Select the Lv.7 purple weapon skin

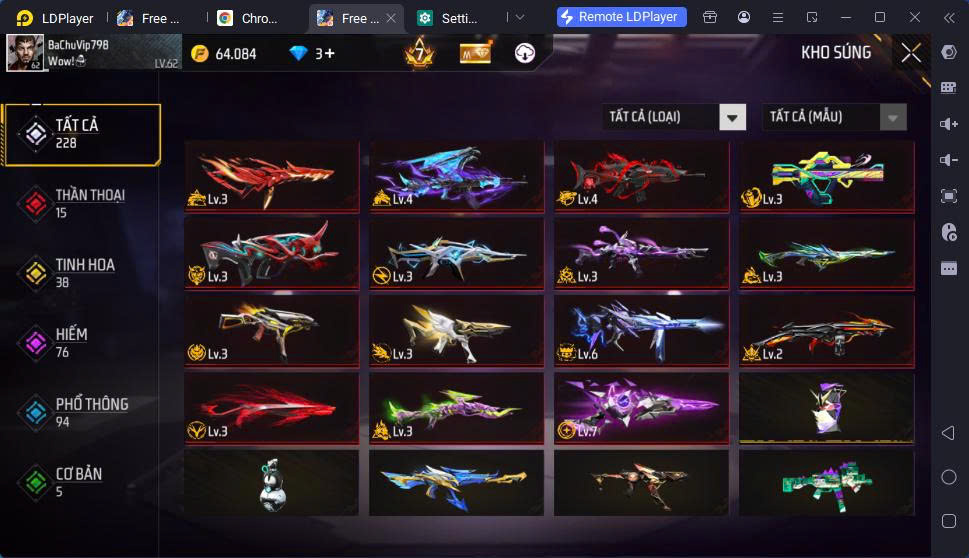641,408
